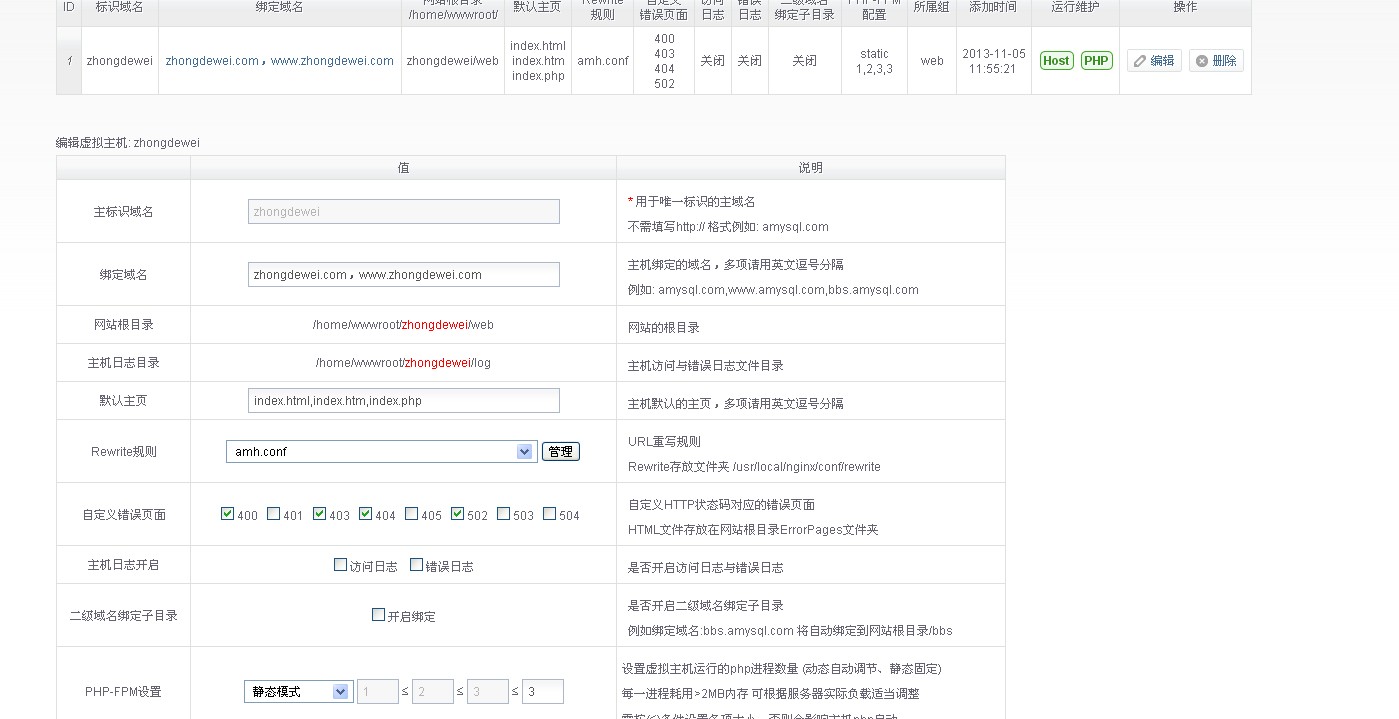Viewport: 1399px width, 719px height.
Task: Check the 503 error page checkbox
Action: tap(504, 514)
